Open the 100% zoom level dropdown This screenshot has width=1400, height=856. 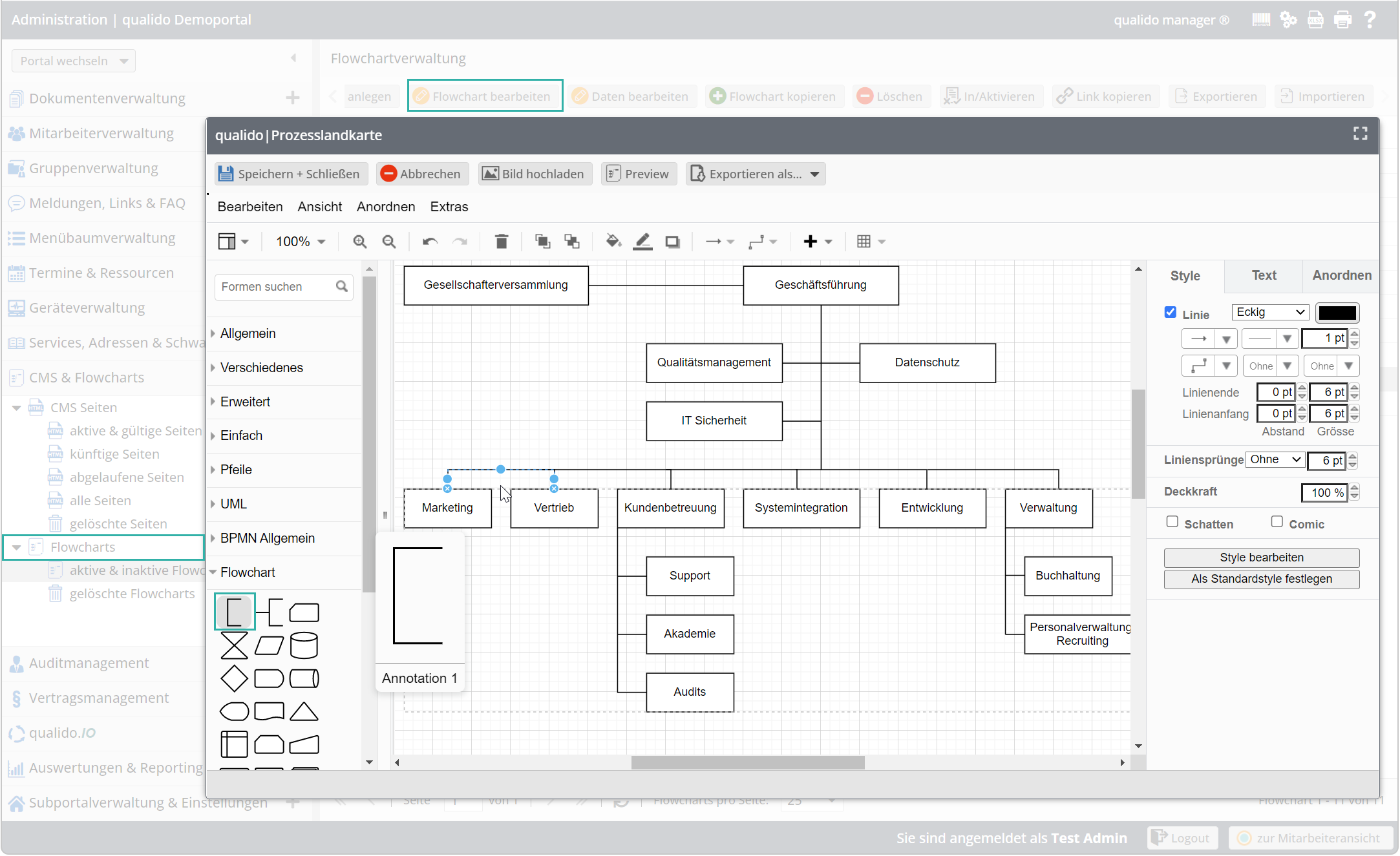[301, 242]
